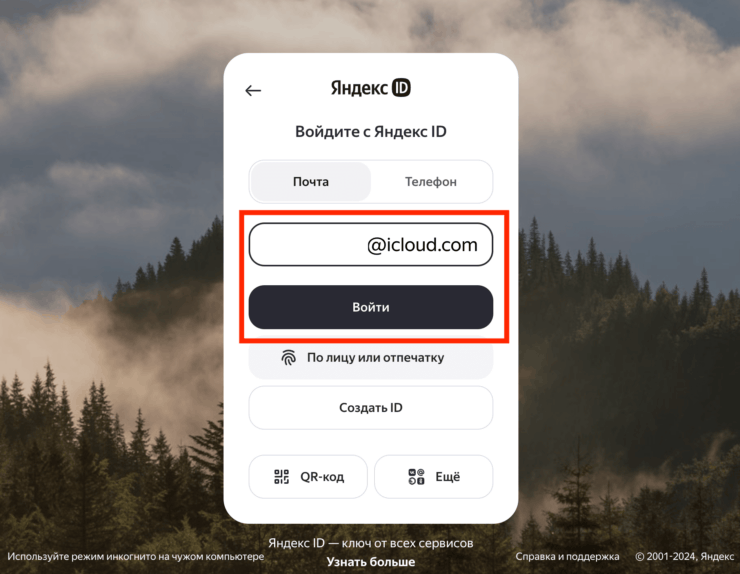Click the back arrow icon
Image resolution: width=740 pixels, height=574 pixels.
point(253,90)
